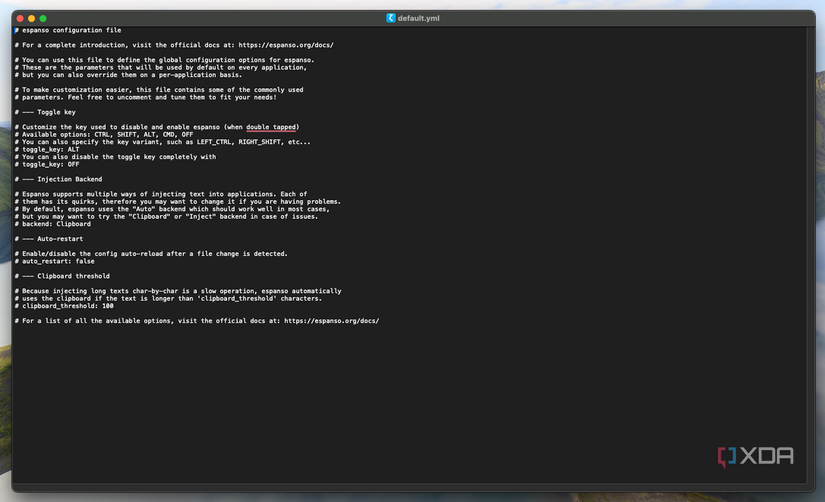Click the '--- Injection Backend' section header
Image resolution: width=825 pixels, height=502 pixels.
[x=58, y=179]
